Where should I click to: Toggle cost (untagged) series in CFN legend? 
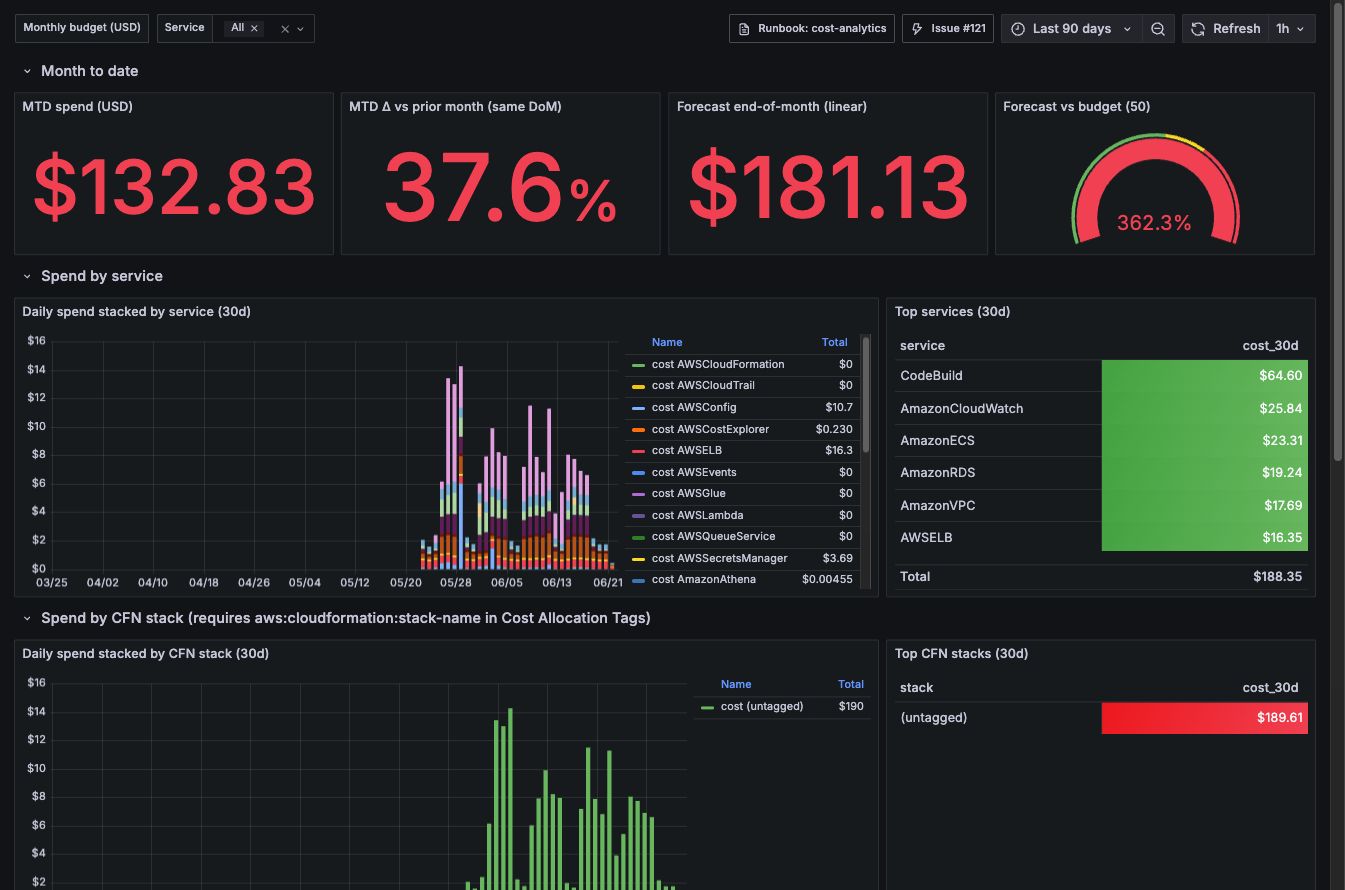(761, 706)
